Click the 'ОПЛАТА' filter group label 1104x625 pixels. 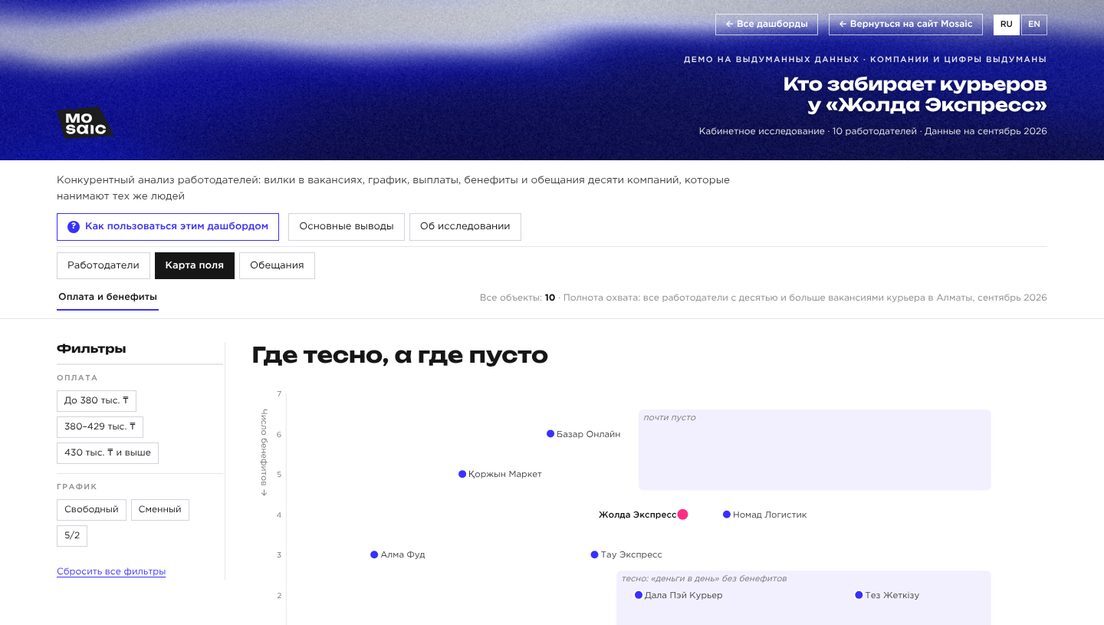(77, 378)
